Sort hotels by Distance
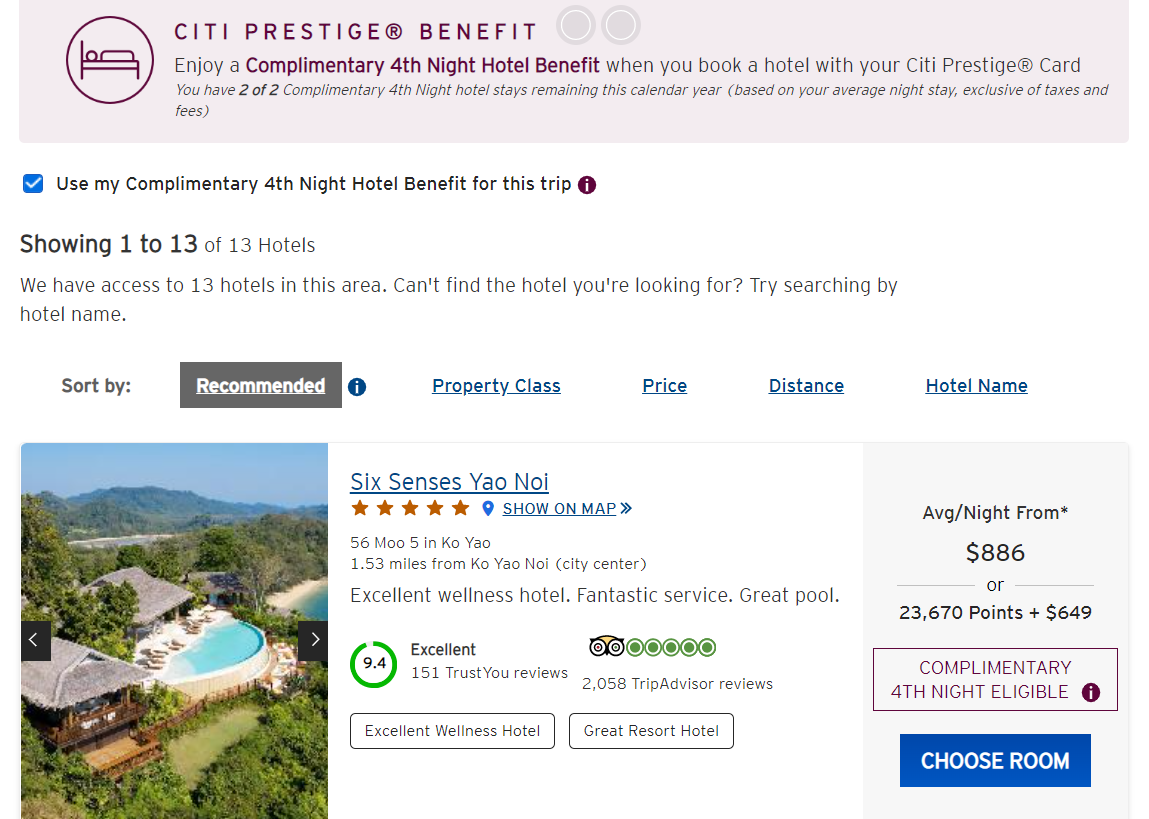Screen dimensions: 1149x819 point(806,386)
